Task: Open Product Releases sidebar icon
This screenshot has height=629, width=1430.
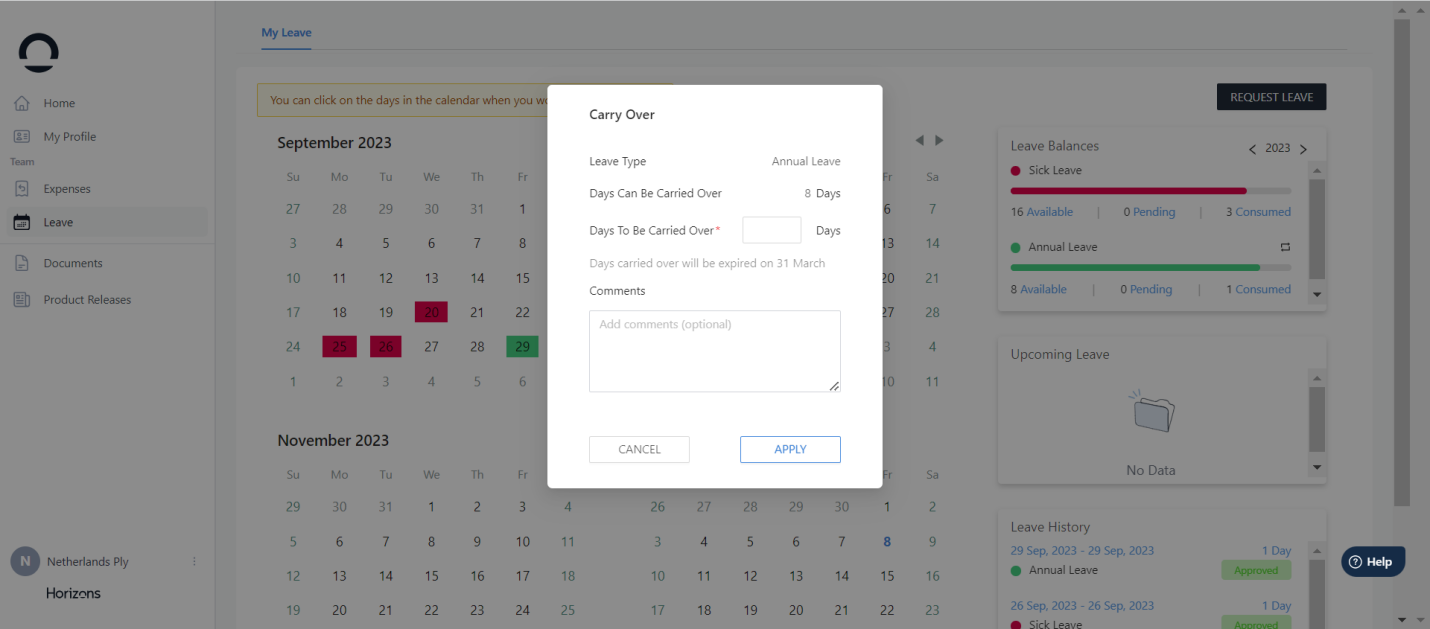Action: click(x=22, y=300)
